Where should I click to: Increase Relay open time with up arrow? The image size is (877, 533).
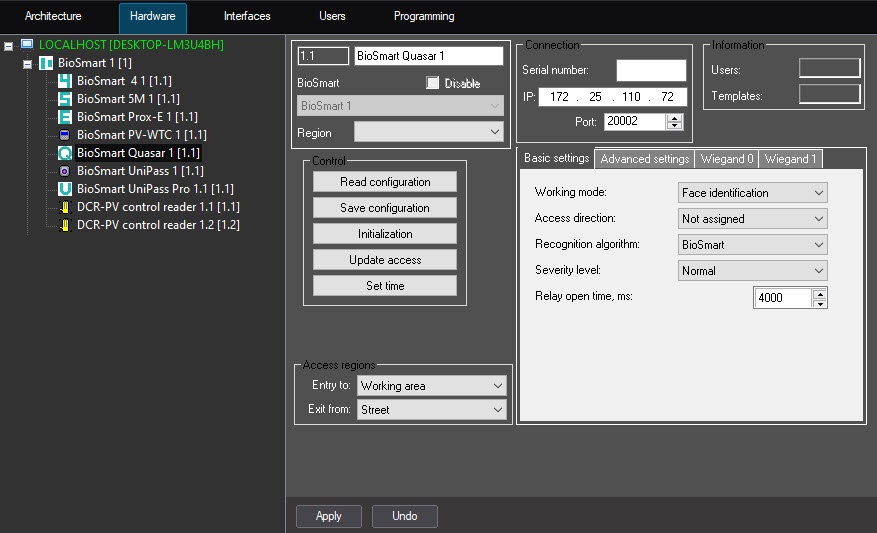[820, 294]
